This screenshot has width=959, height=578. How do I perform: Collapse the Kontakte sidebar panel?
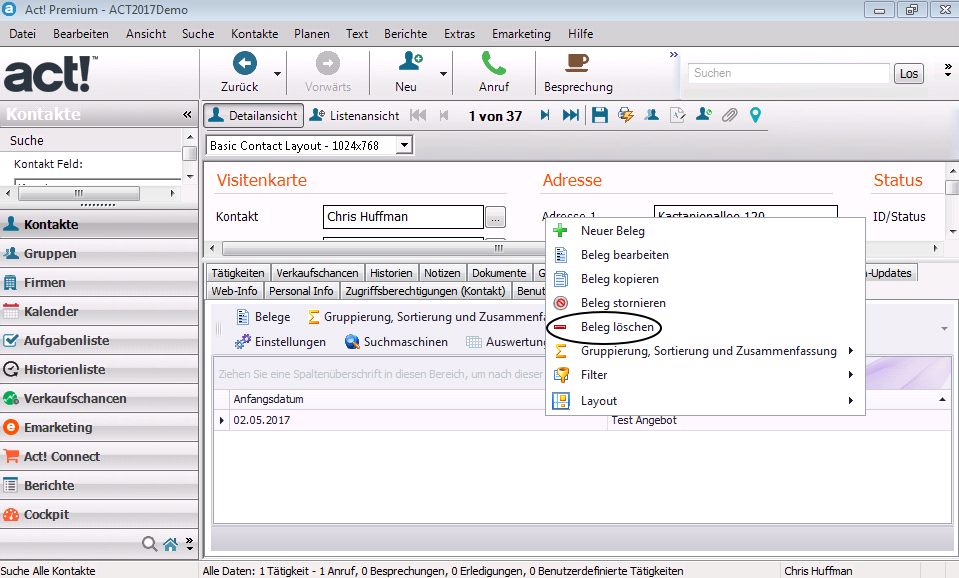click(x=187, y=114)
